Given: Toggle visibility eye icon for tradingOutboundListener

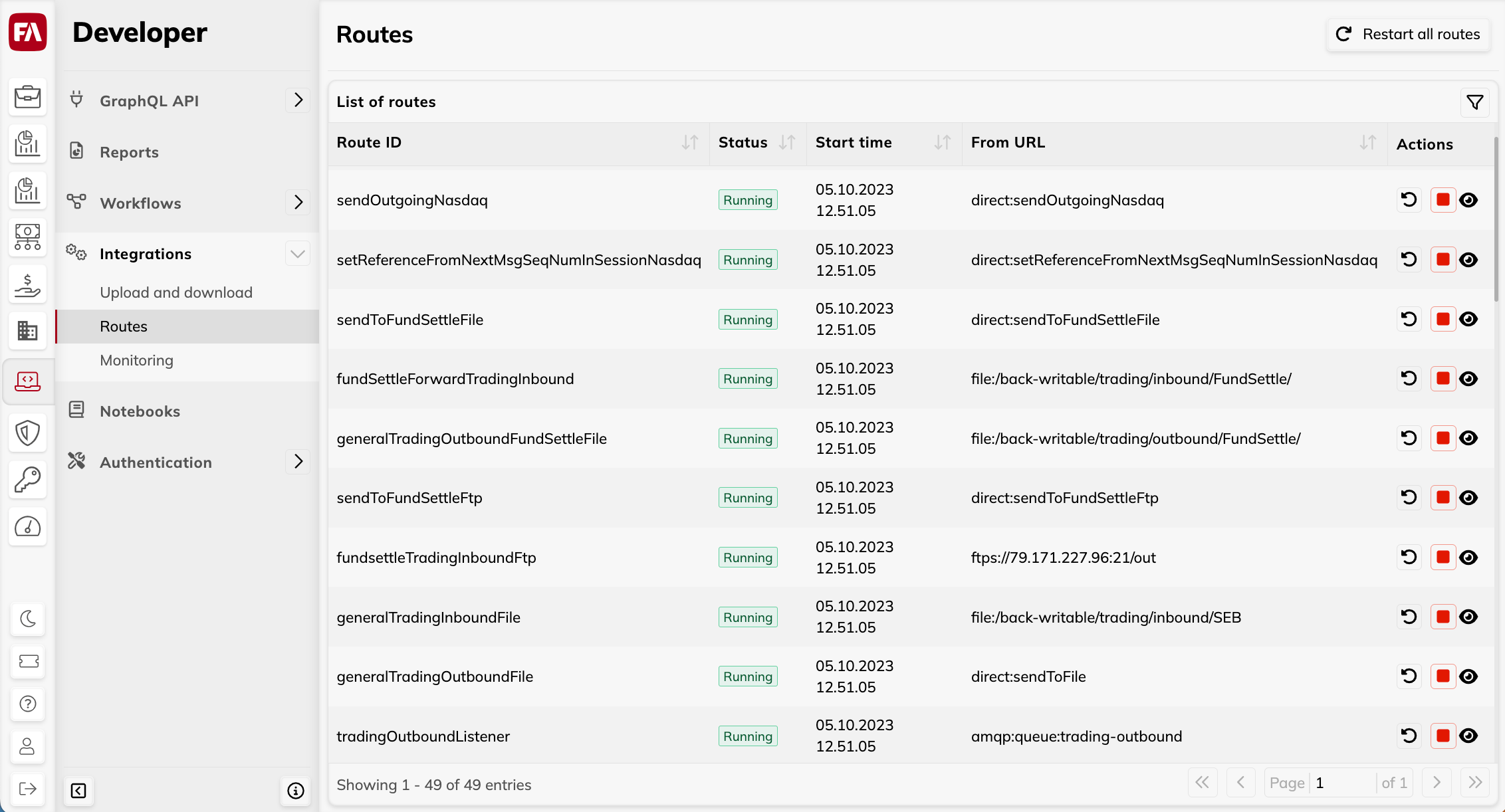Looking at the screenshot, I should click(1468, 736).
